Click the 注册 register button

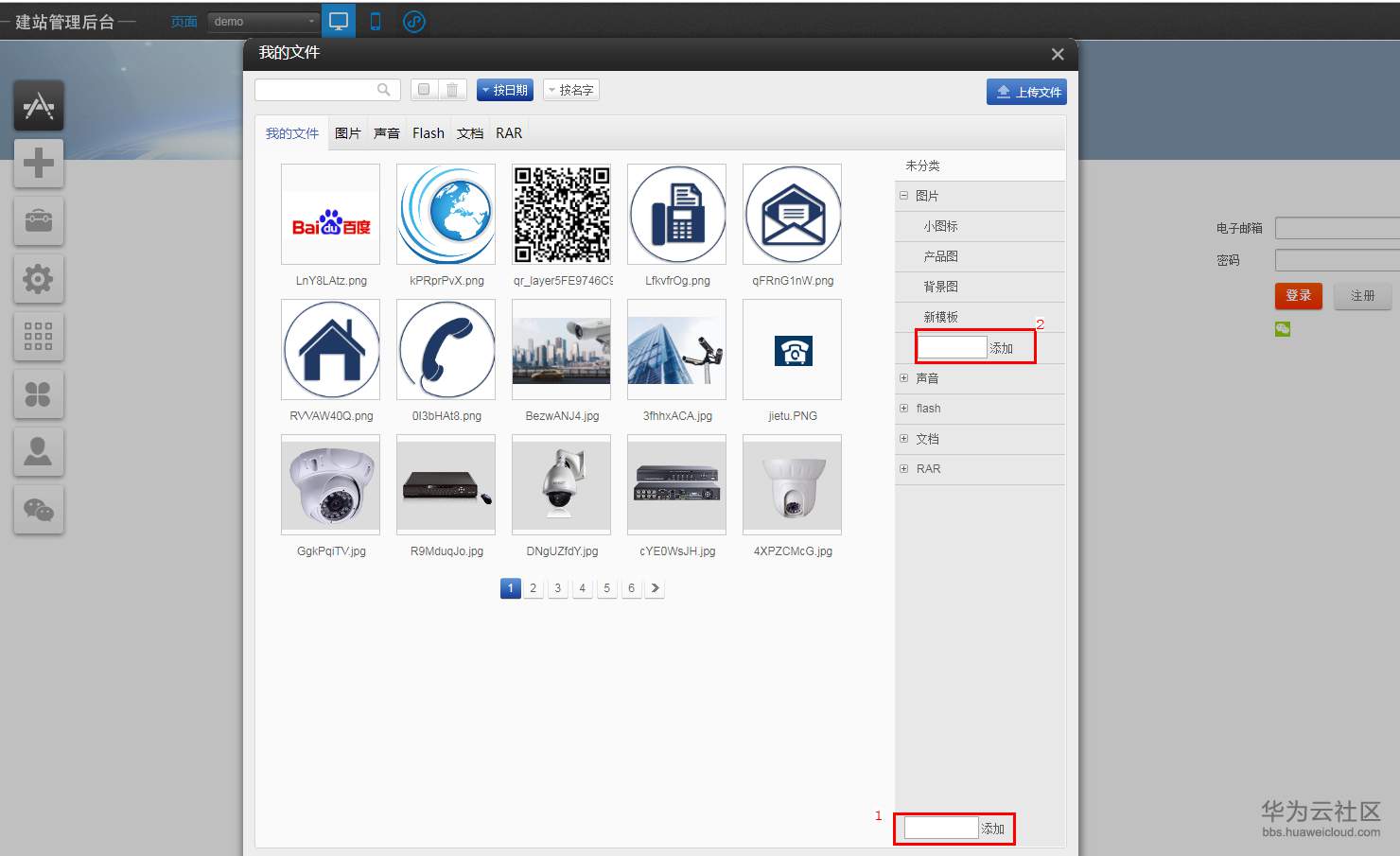click(x=1363, y=296)
